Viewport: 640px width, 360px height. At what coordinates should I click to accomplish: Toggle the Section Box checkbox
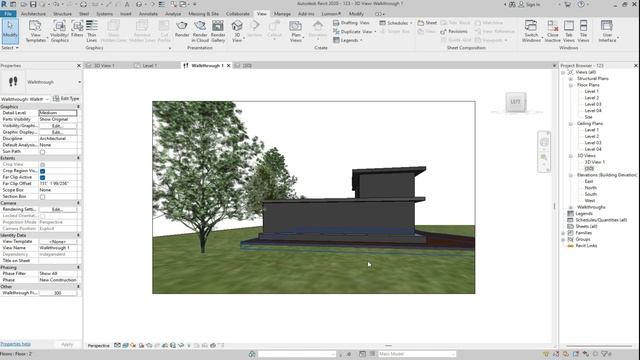42,197
